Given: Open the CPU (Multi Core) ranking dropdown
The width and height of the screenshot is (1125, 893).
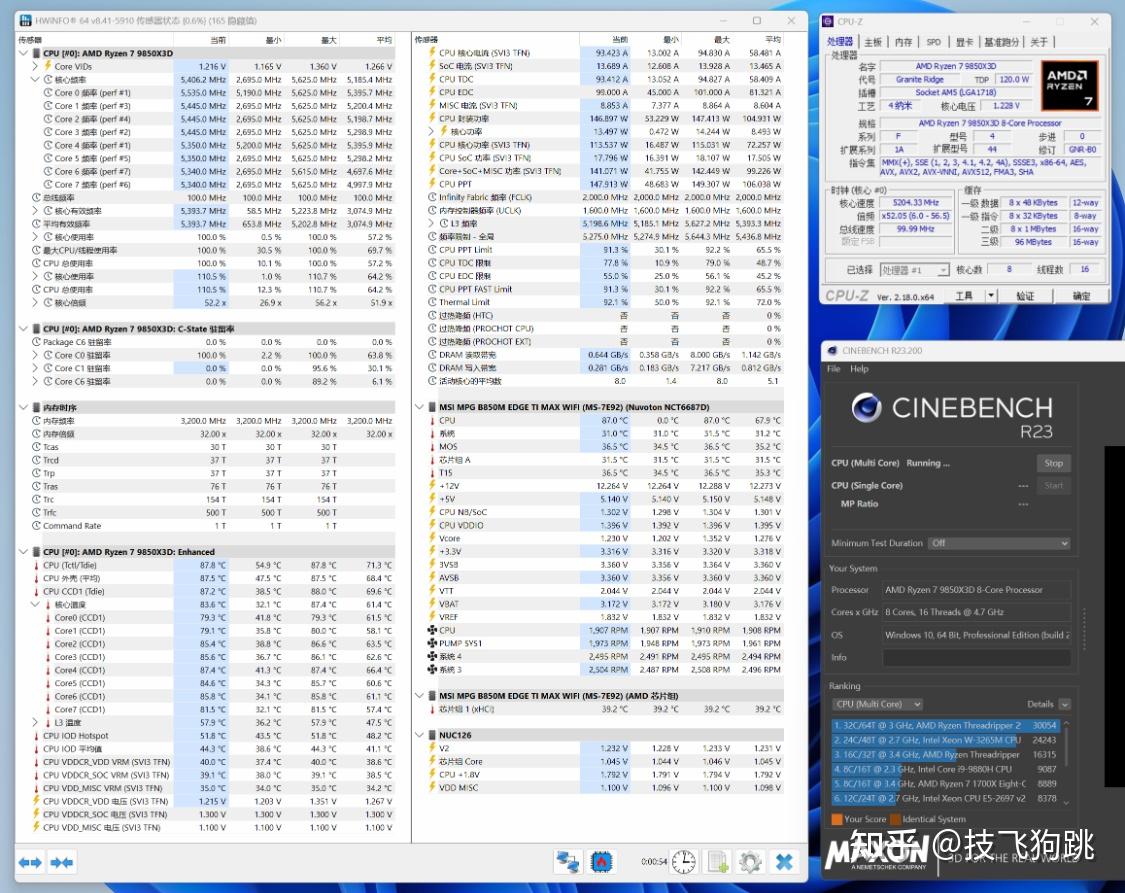Looking at the screenshot, I should point(877,704).
